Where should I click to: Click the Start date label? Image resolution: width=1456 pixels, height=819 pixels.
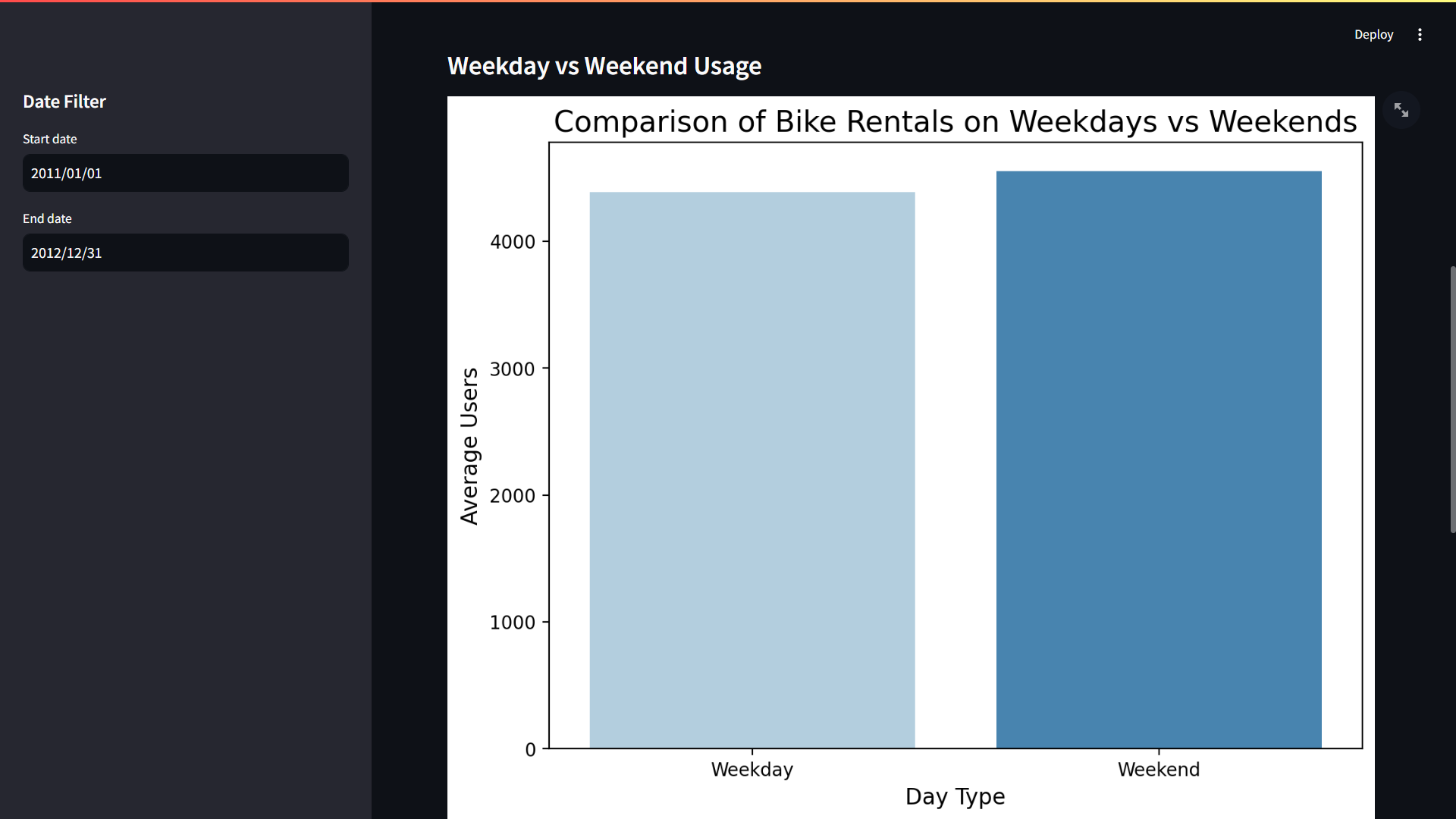[50, 139]
